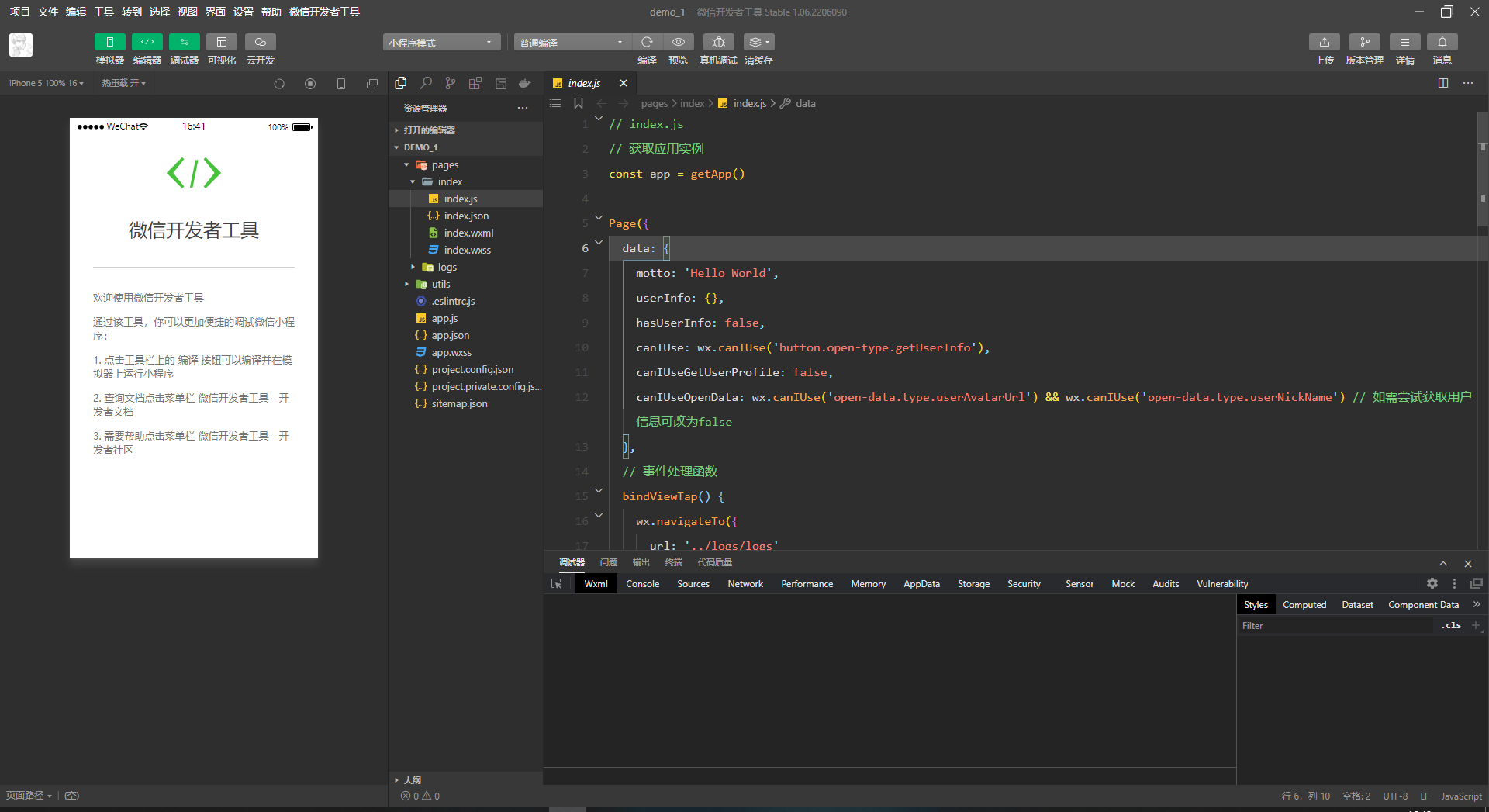The image size is (1489, 812).
Task: Split the editor view
Action: pos(1443,83)
